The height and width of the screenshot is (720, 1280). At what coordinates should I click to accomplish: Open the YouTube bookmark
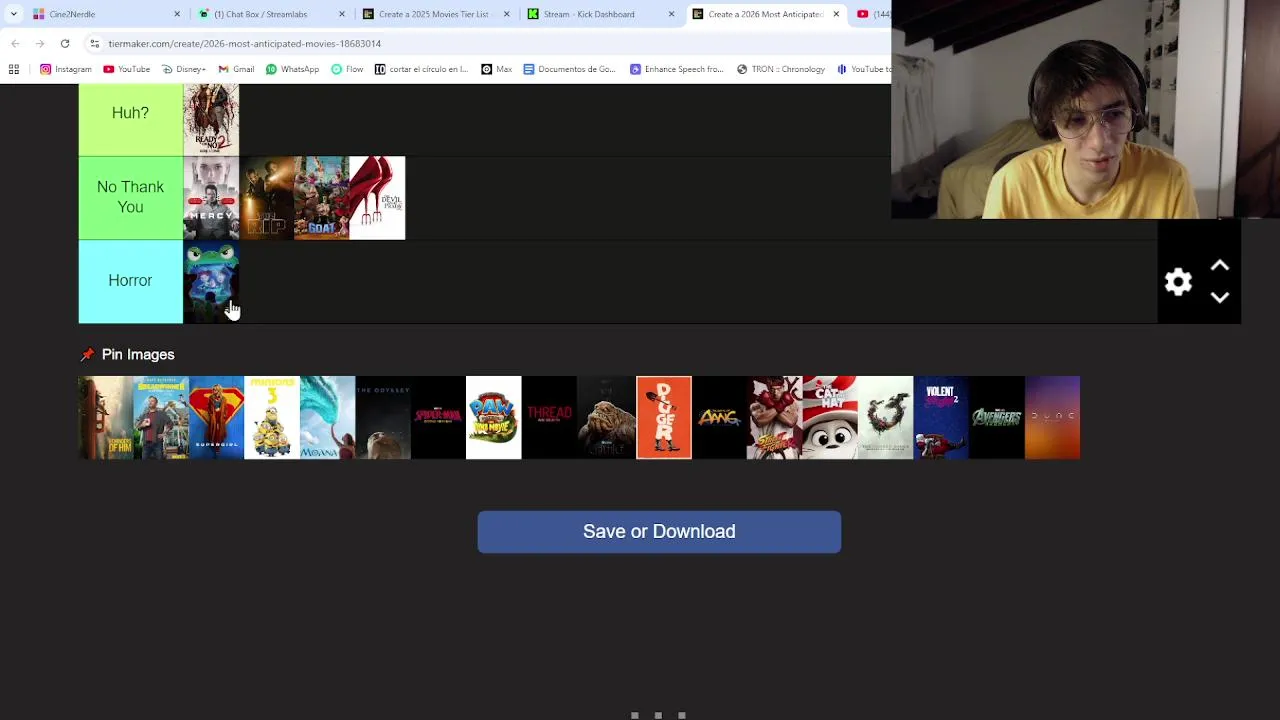pyautogui.click(x=126, y=69)
